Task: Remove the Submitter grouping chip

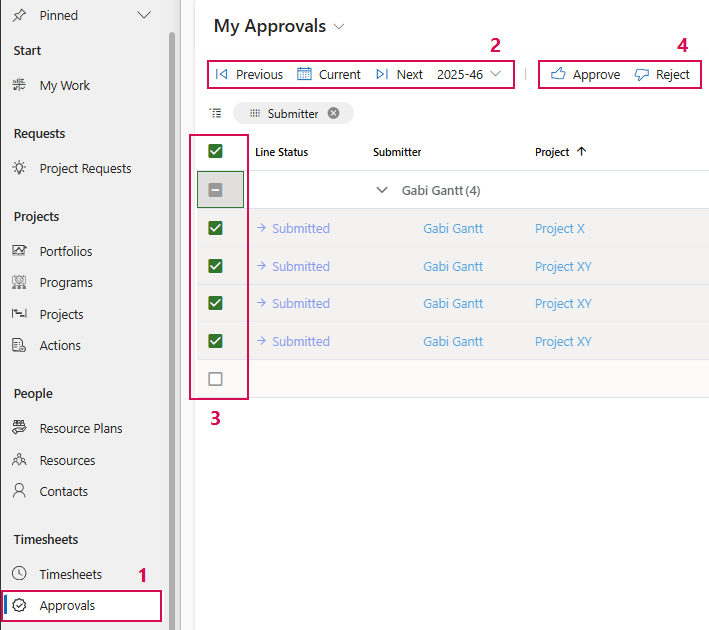Action: (334, 113)
